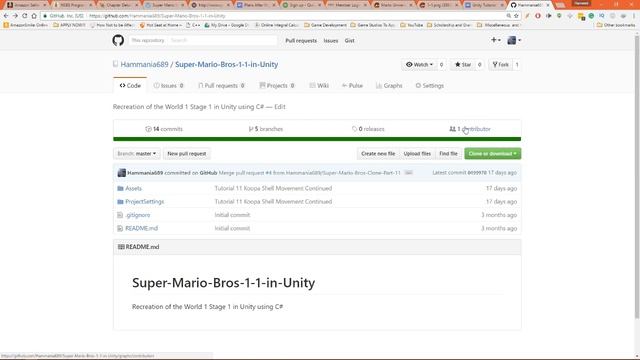Open the Watch dropdown

(419, 64)
